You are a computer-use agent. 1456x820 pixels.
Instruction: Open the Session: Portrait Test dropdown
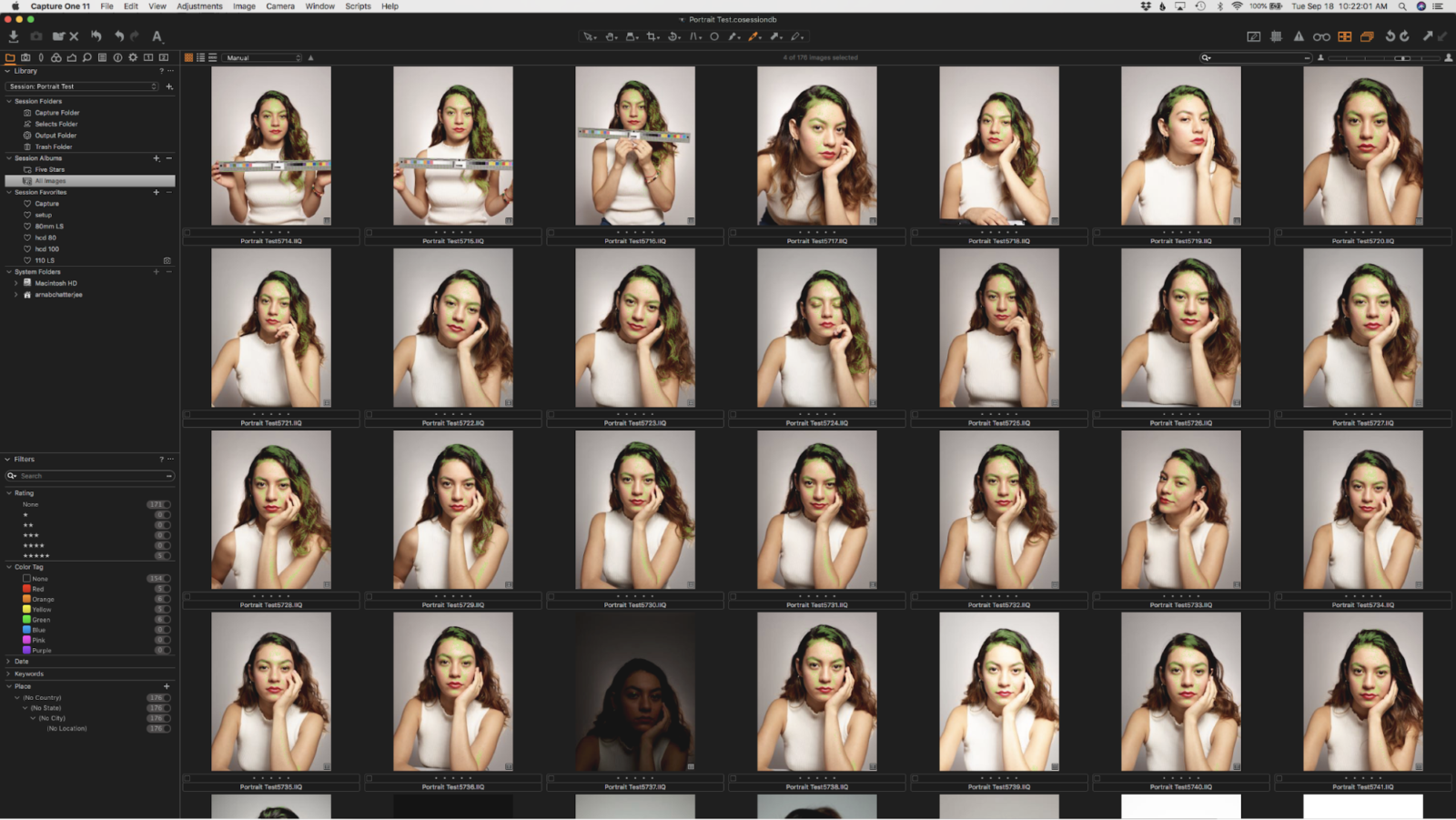tap(83, 86)
